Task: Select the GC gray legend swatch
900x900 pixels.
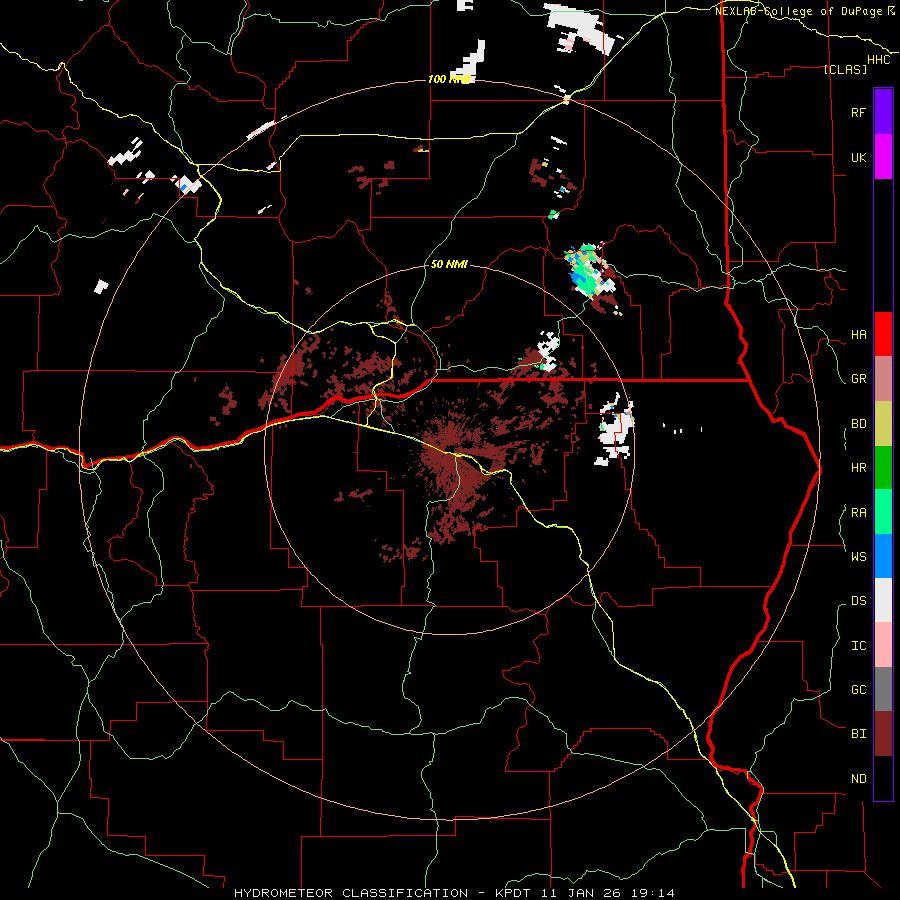Action: tap(883, 689)
